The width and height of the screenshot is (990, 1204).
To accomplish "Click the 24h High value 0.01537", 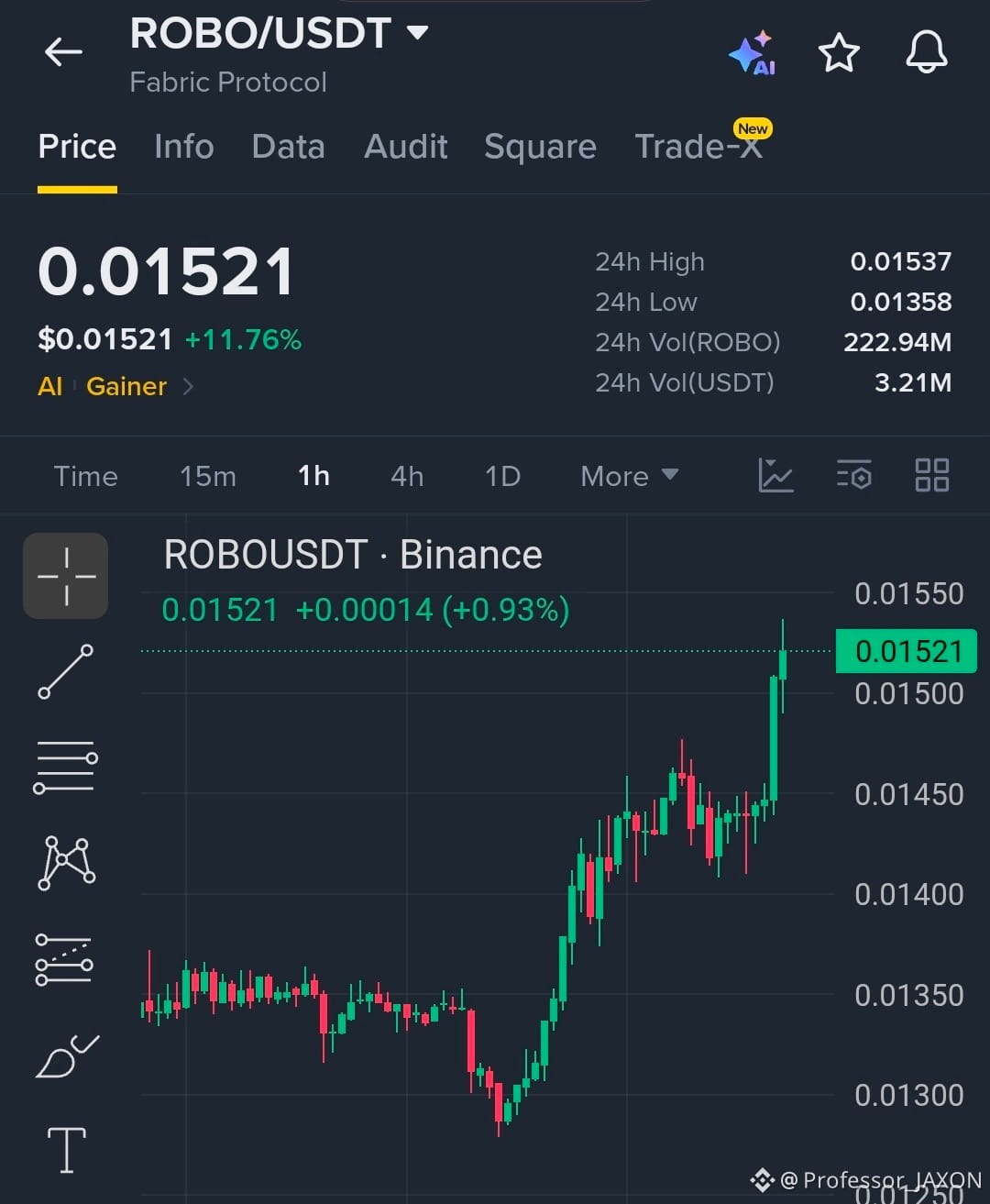I will (x=901, y=261).
